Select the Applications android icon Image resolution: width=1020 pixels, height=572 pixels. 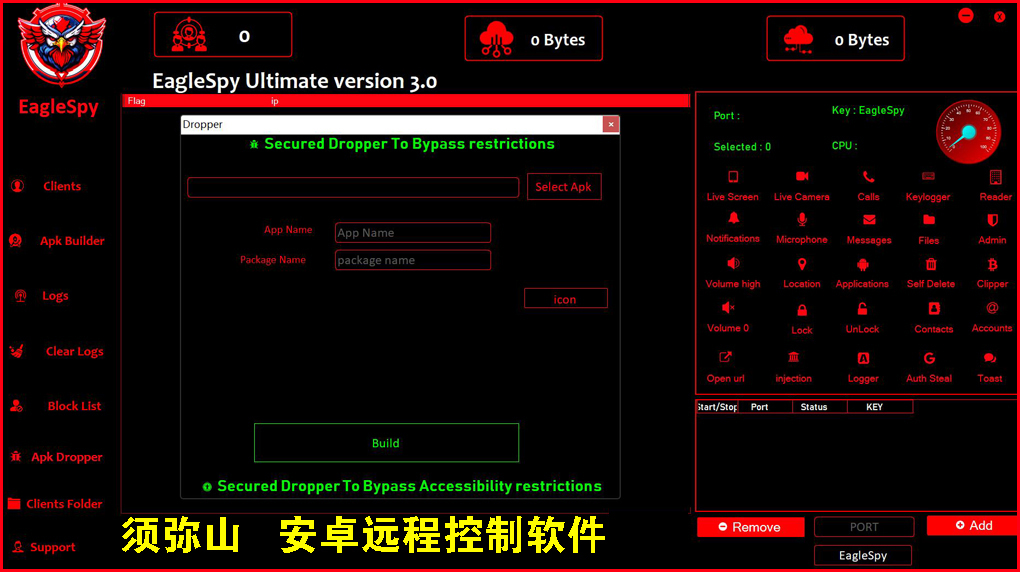(x=863, y=264)
